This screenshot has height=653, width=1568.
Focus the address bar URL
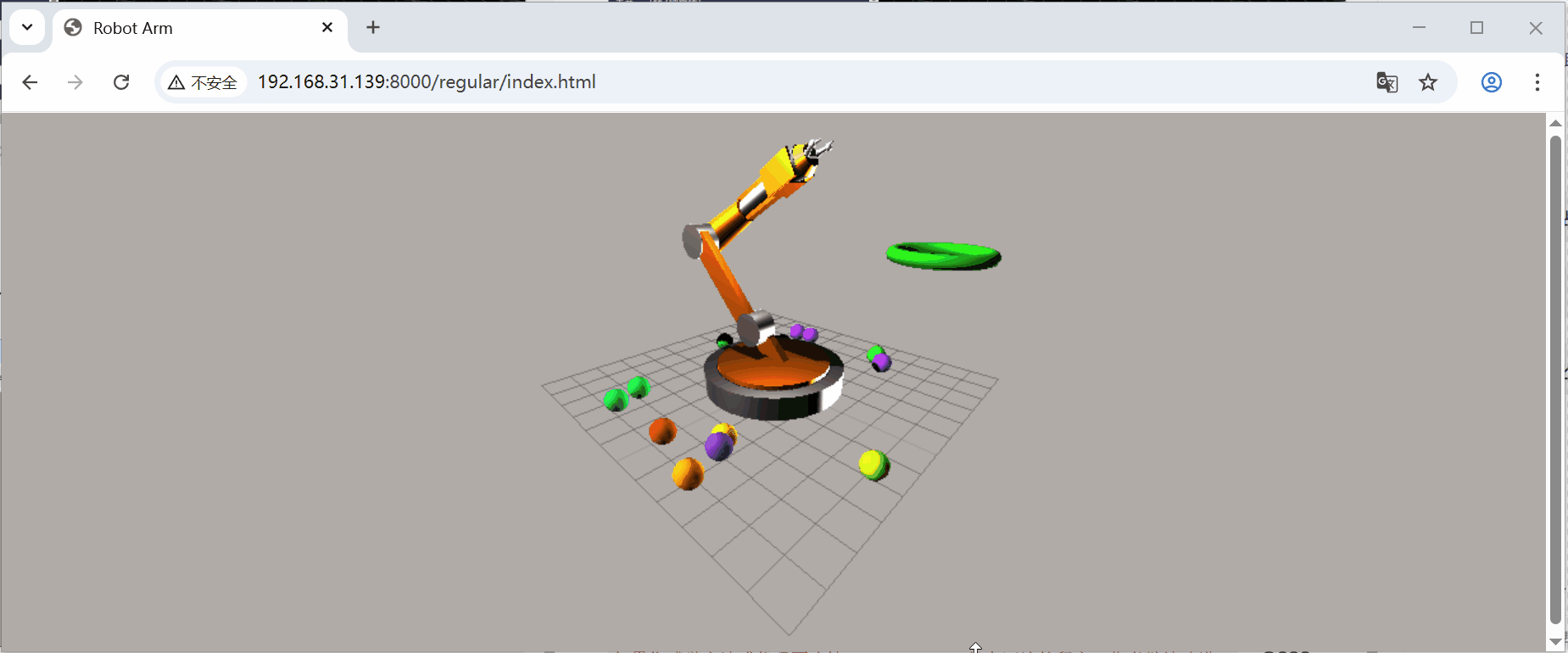427,82
